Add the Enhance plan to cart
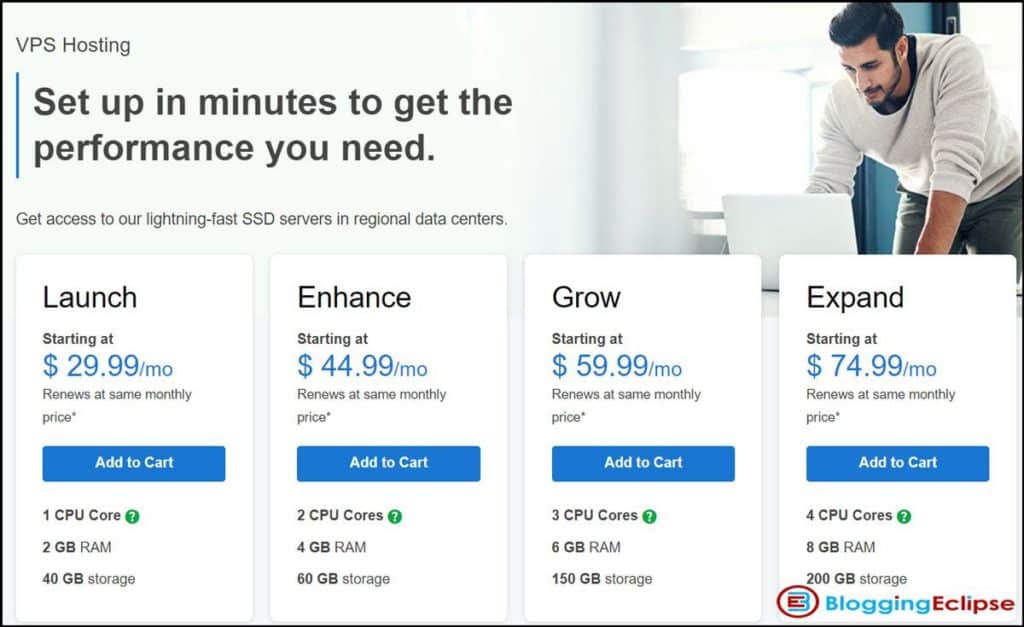 388,463
